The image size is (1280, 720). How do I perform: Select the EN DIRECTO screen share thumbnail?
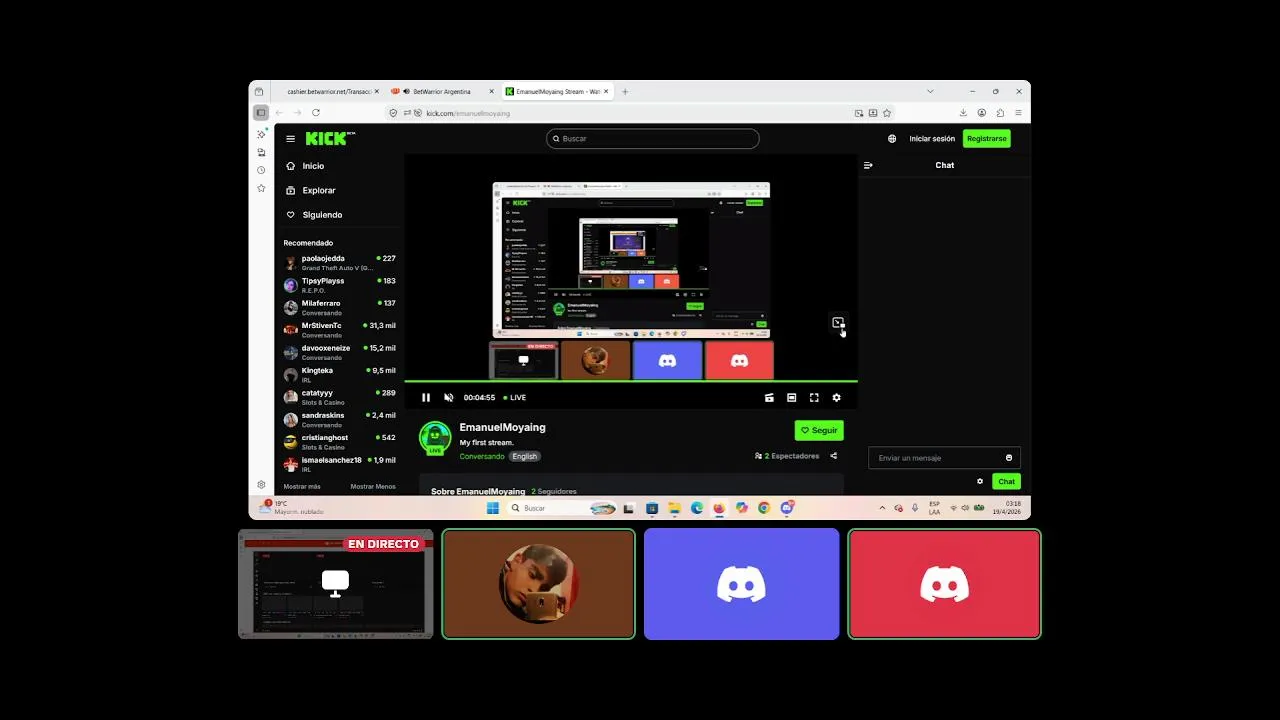(x=336, y=584)
